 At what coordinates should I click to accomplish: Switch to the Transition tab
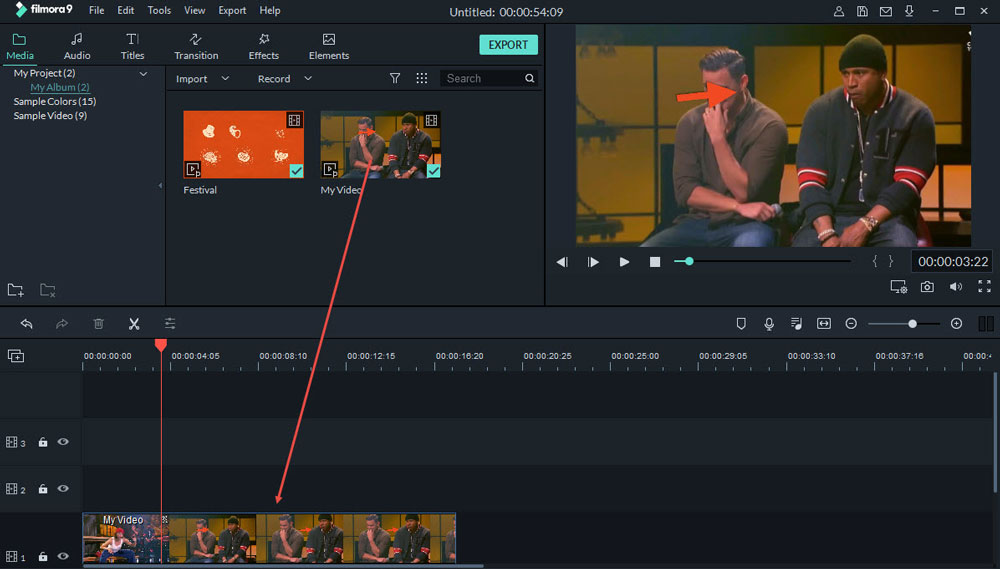coord(196,46)
